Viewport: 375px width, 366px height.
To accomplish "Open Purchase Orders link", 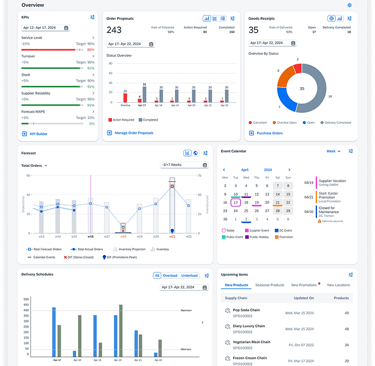I will coord(266,133).
